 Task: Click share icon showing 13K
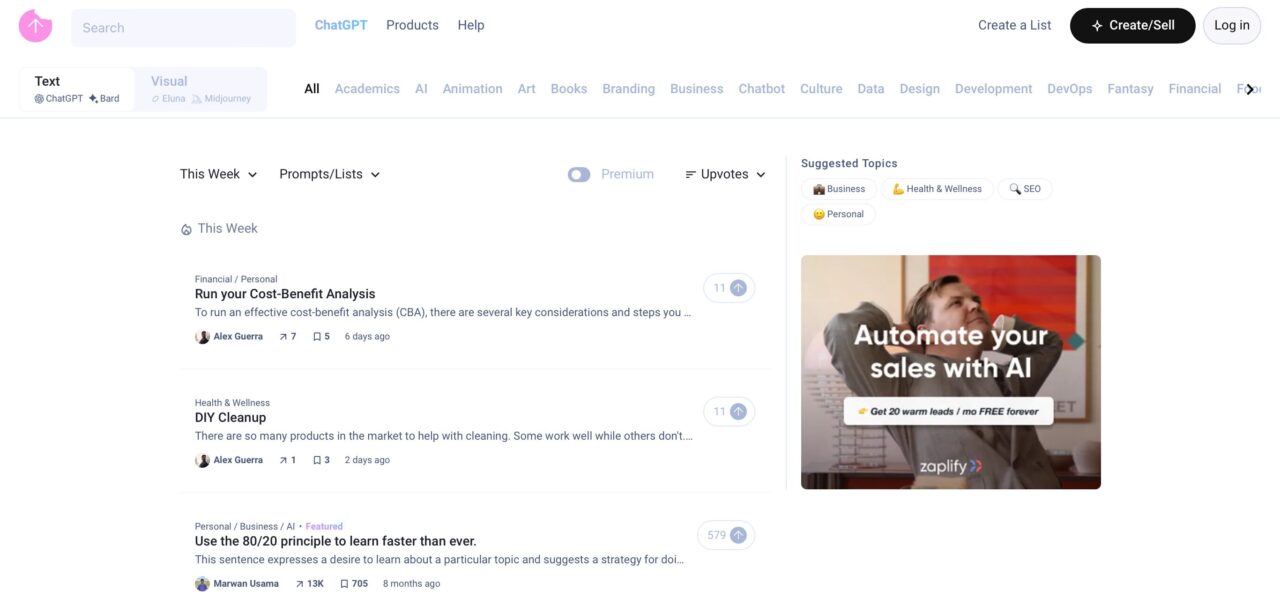(299, 584)
